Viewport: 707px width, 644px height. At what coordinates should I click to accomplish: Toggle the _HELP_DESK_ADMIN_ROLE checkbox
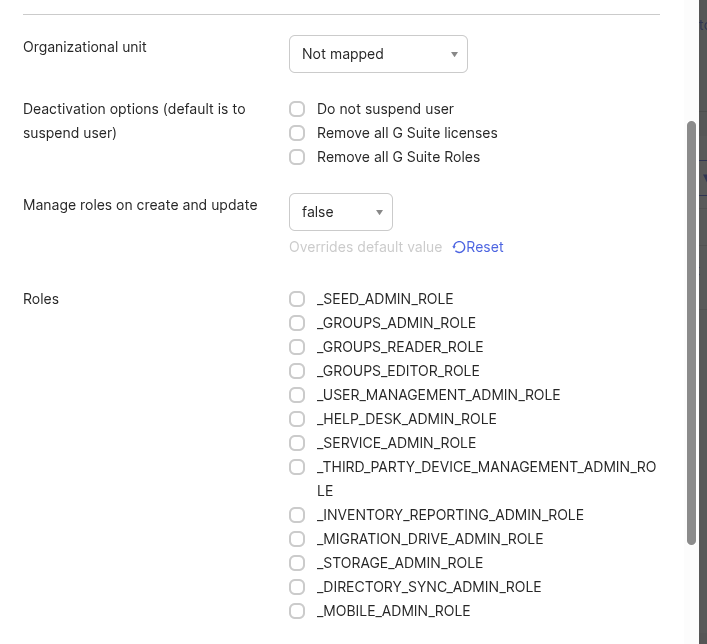click(297, 419)
